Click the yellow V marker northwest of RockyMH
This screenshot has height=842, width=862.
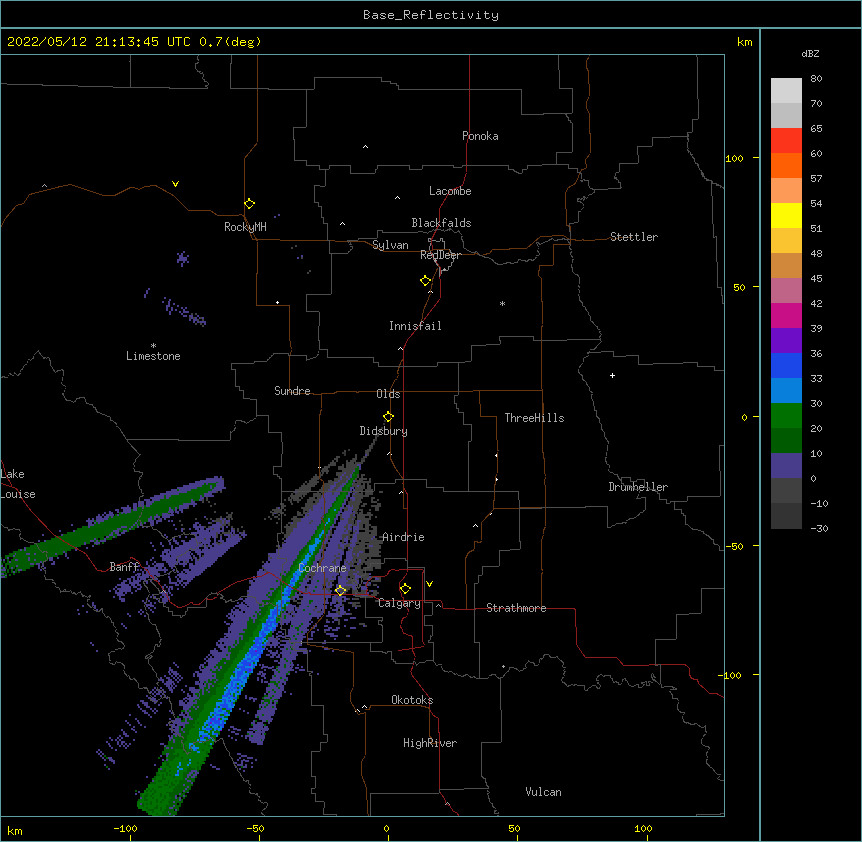[x=175, y=184]
